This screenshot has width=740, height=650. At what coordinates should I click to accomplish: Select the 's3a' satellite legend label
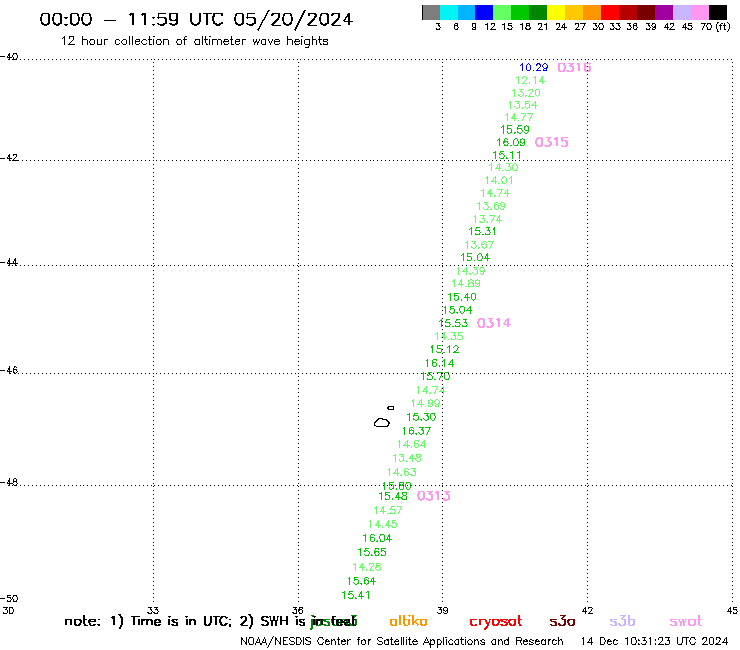[x=562, y=621]
